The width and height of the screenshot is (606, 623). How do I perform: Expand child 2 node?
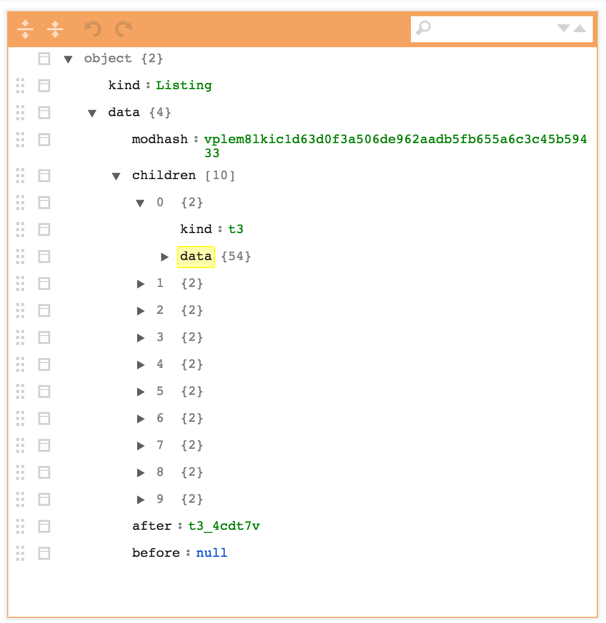(x=140, y=311)
